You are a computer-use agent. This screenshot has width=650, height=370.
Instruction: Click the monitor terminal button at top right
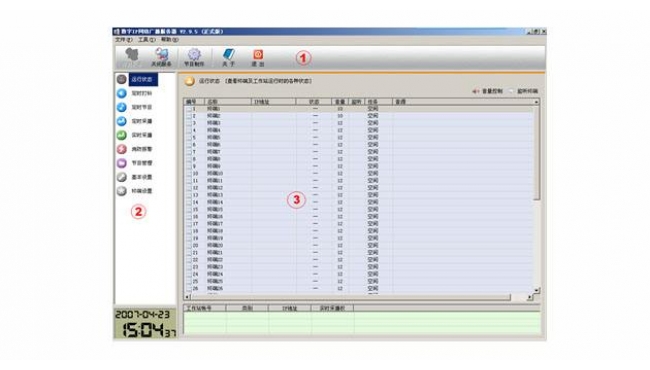(x=524, y=91)
